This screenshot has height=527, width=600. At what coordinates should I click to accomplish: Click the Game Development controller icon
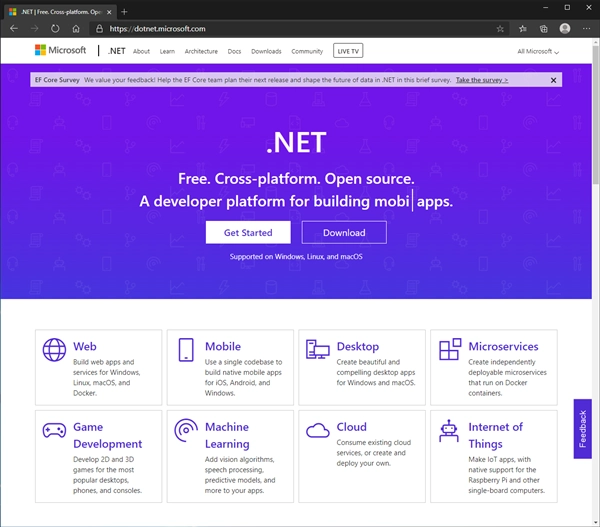coord(54,430)
